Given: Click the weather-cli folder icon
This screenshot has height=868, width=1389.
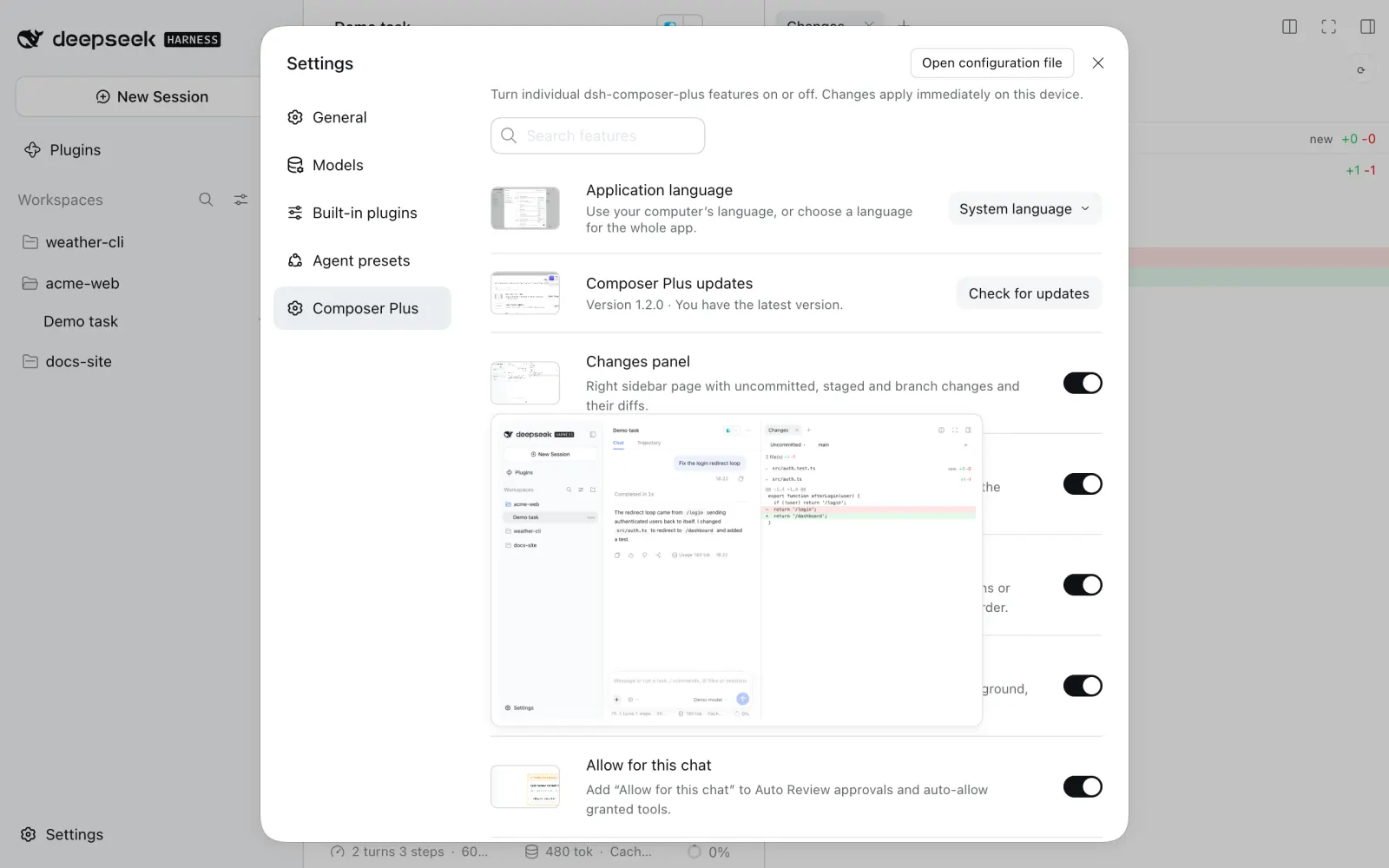Looking at the screenshot, I should pos(30,242).
